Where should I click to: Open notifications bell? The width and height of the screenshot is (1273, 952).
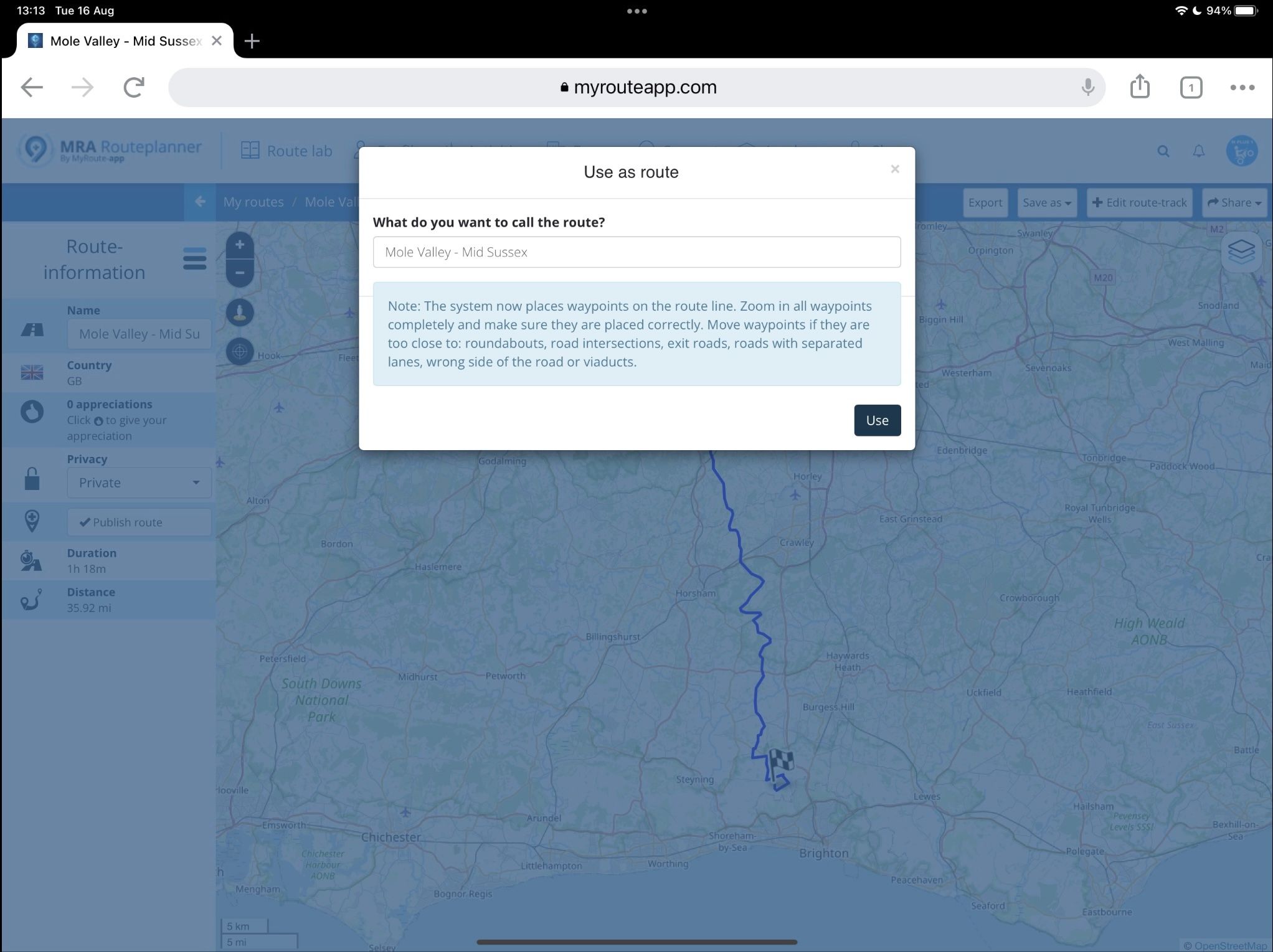tap(1198, 151)
